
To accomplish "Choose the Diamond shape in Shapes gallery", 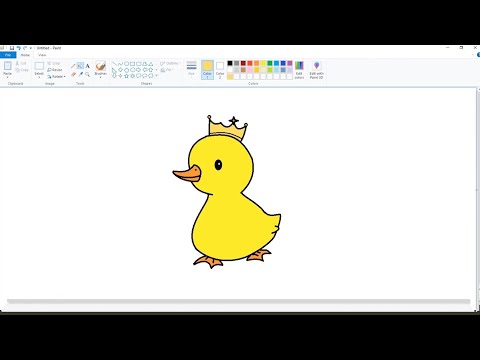I will click(x=120, y=70).
